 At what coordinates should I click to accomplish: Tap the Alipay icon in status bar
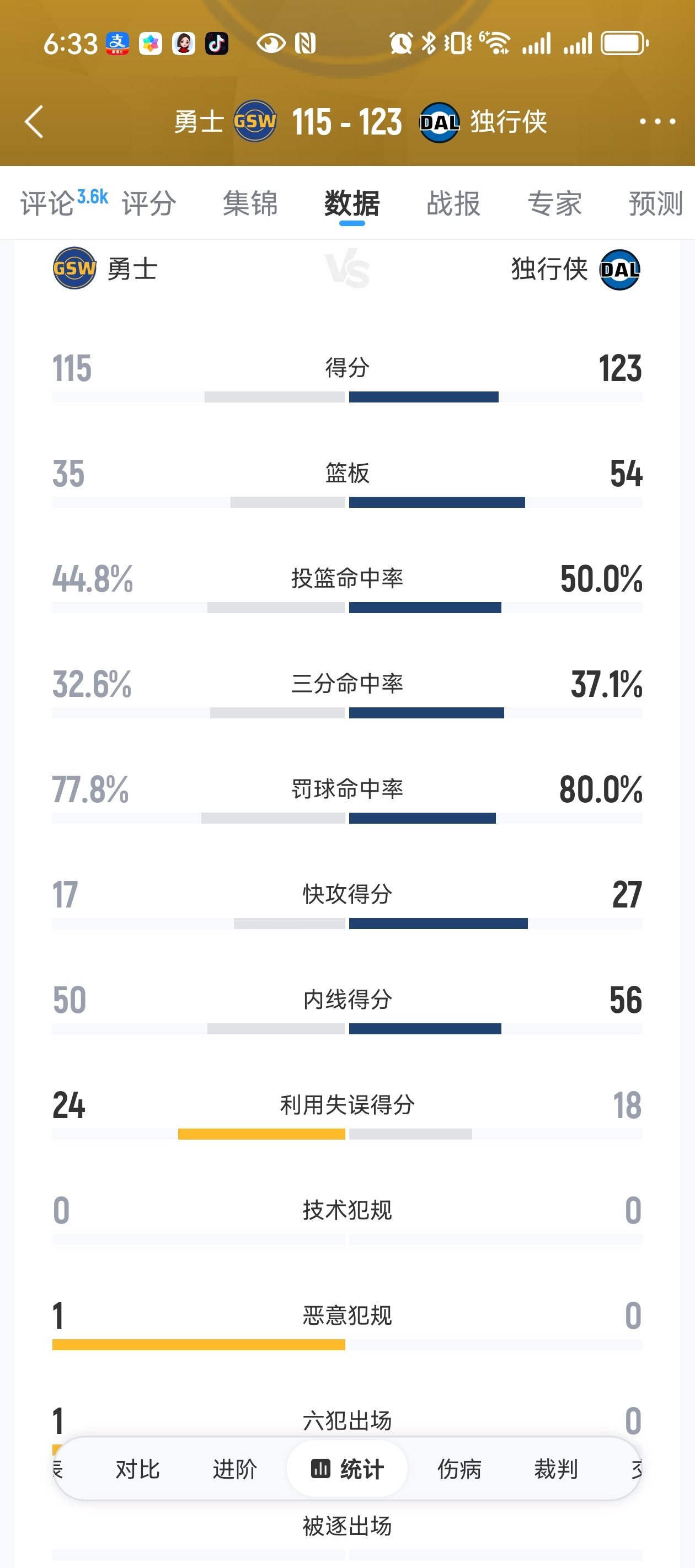coord(117,44)
